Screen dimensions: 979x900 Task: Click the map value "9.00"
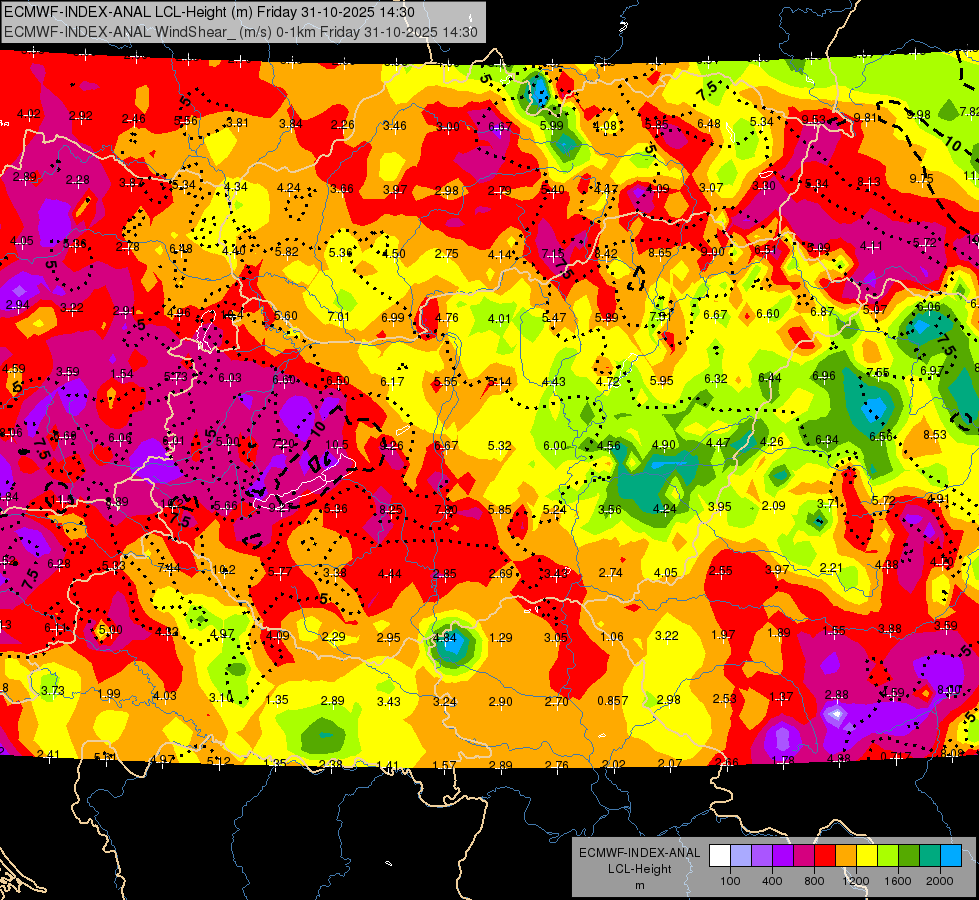pos(712,252)
